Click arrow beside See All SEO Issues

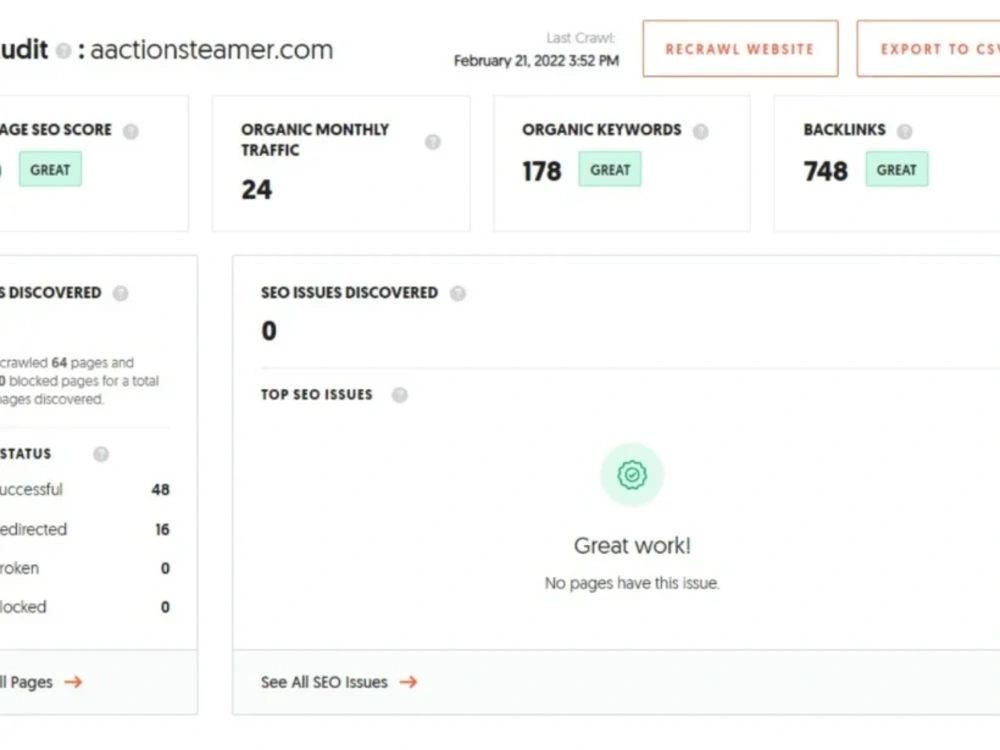408,682
